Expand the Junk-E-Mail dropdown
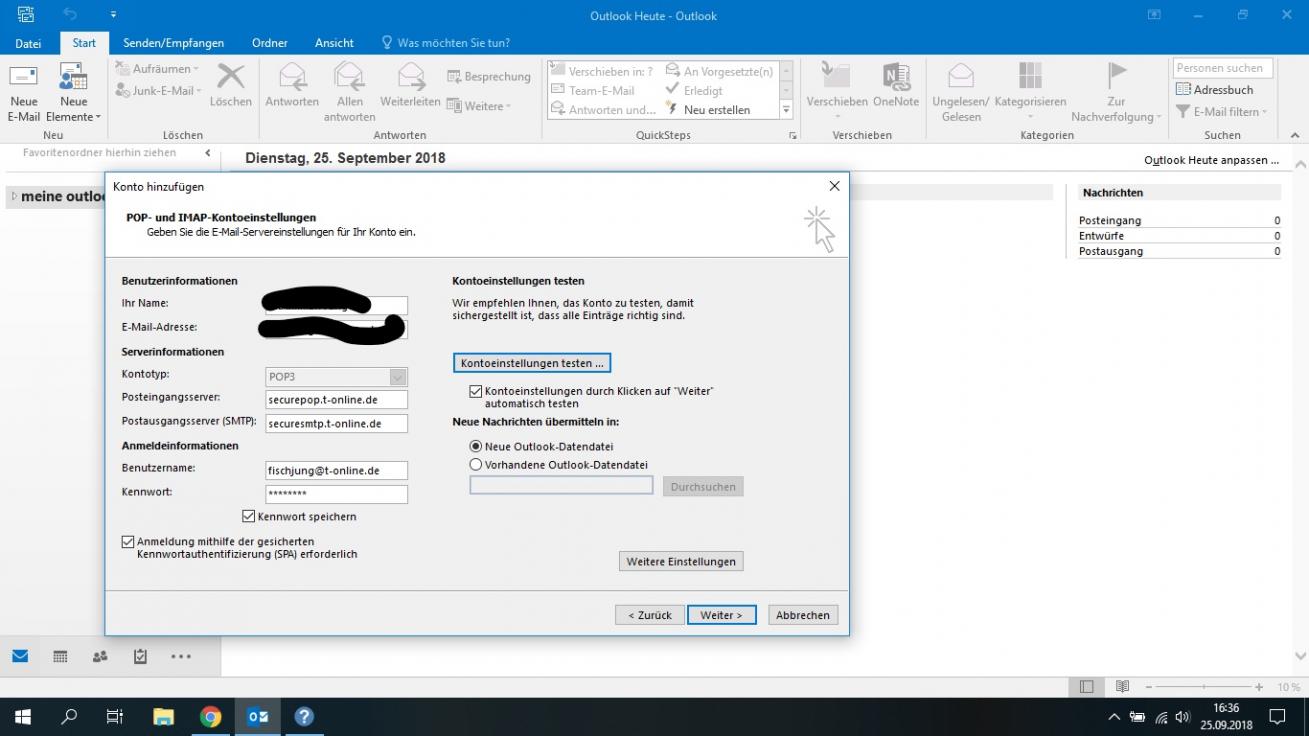 tap(199, 91)
